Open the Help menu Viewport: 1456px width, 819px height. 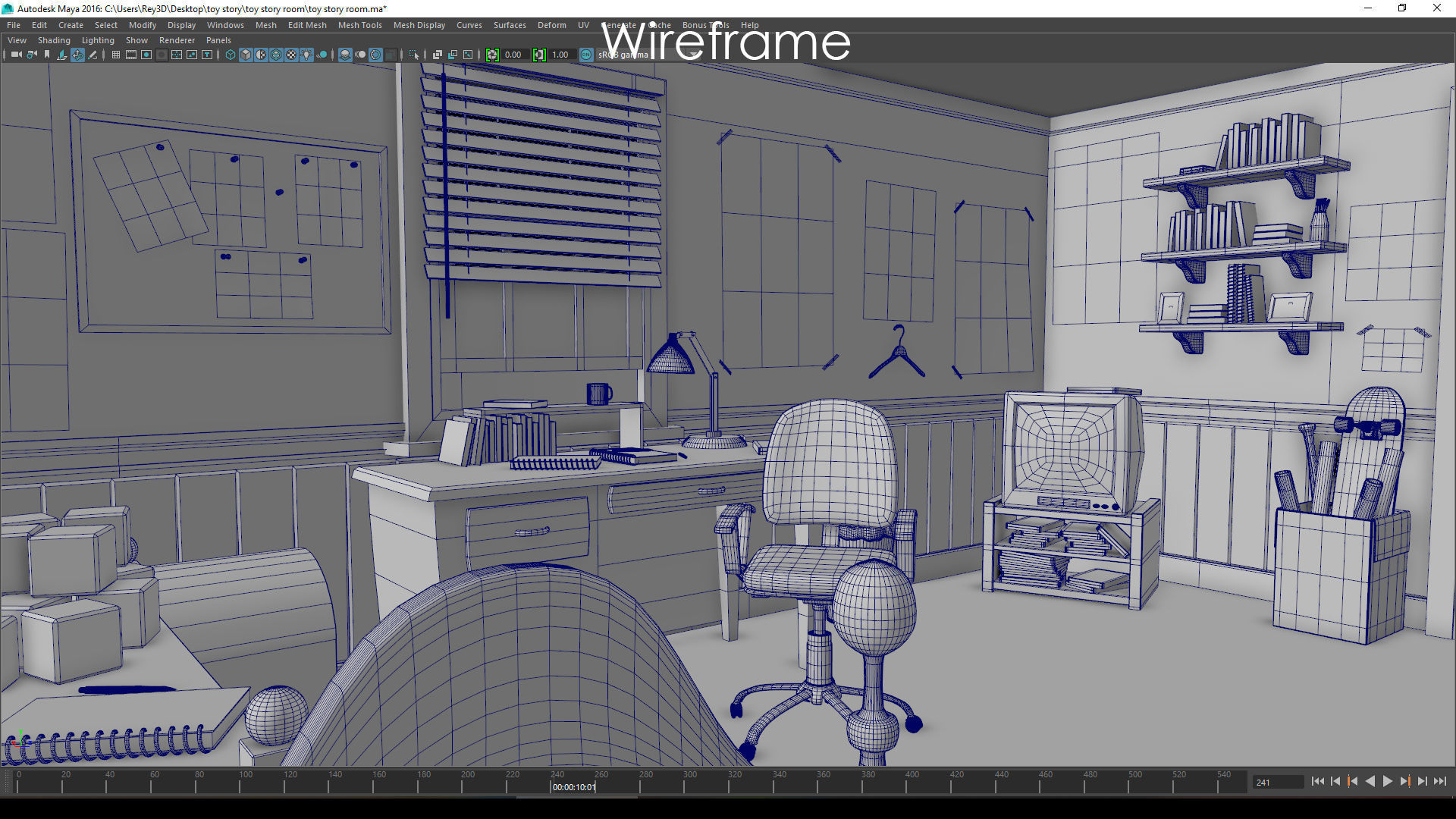pyautogui.click(x=749, y=25)
